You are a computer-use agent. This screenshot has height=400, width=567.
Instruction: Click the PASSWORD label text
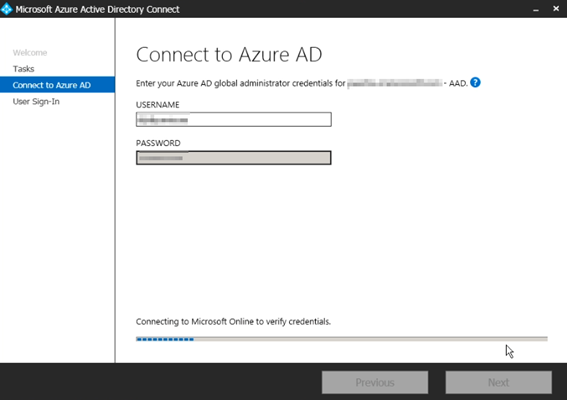pos(158,143)
